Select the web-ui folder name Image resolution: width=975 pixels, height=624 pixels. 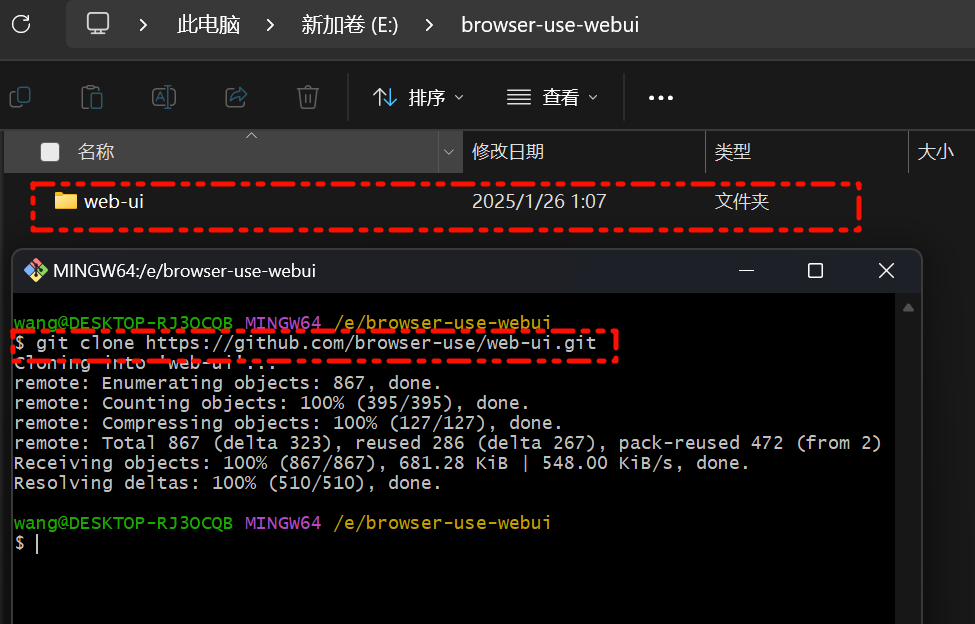point(114,201)
